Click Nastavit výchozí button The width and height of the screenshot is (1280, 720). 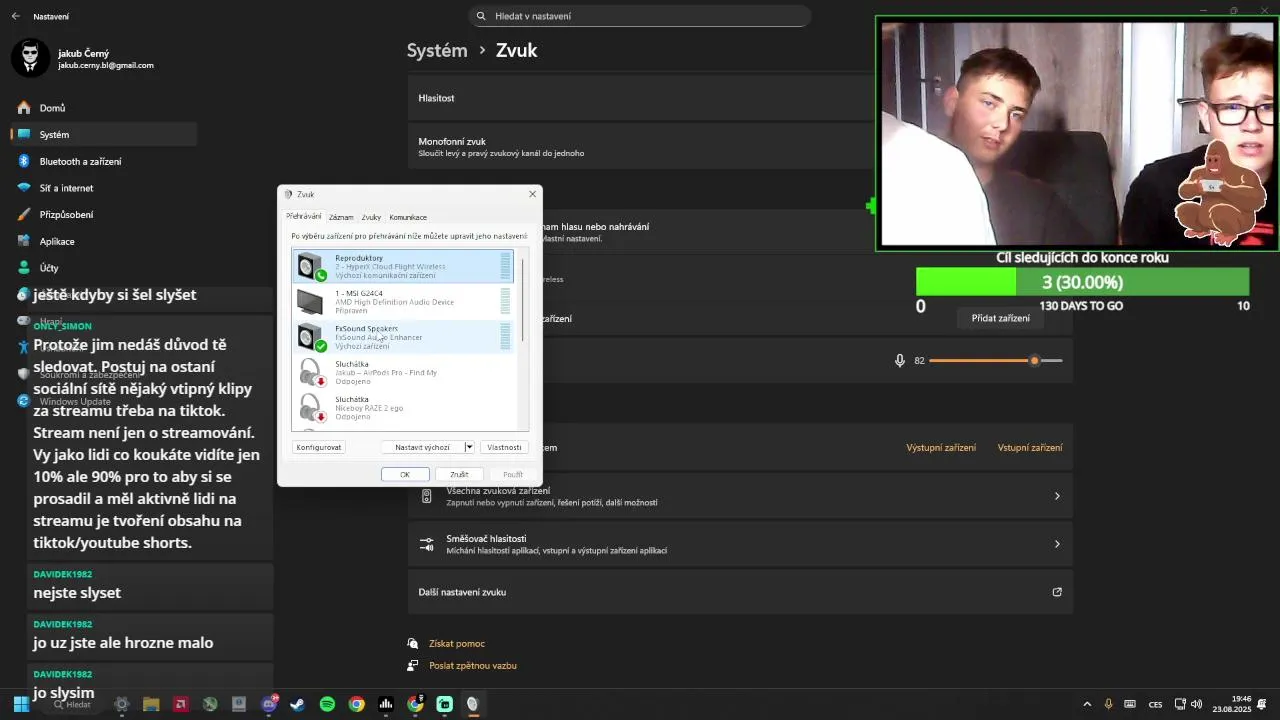coord(423,447)
